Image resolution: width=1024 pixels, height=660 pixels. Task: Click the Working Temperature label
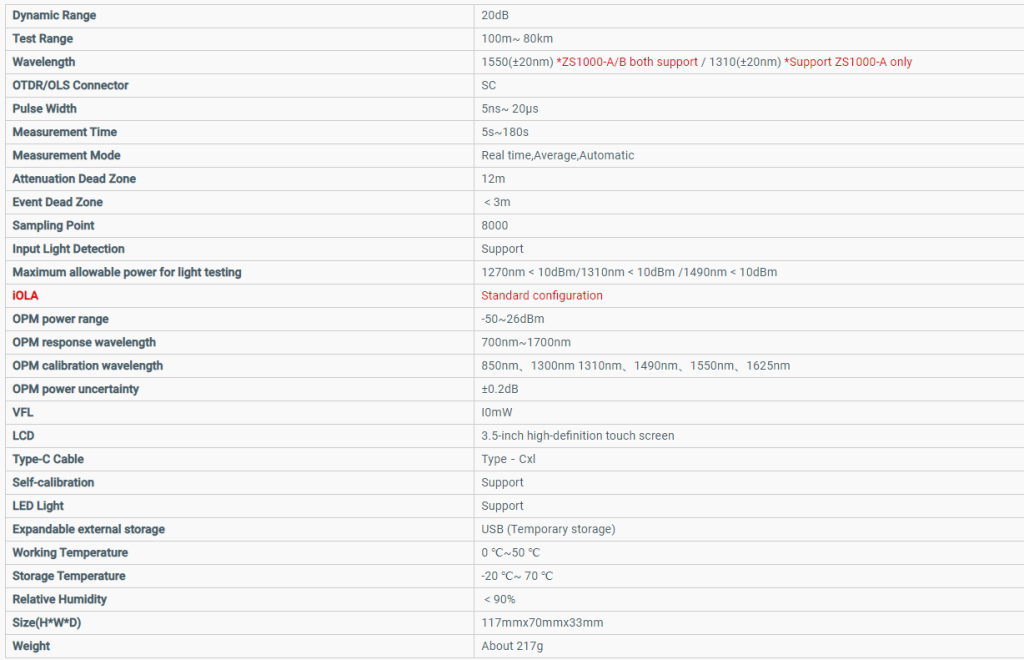coord(70,553)
